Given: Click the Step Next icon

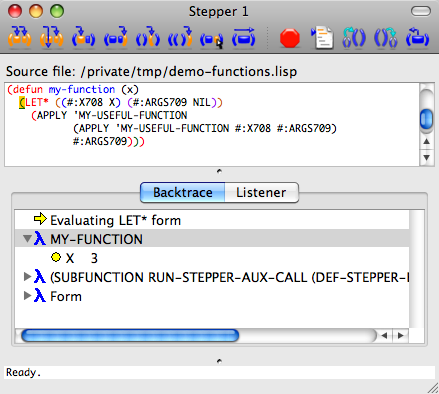Looking at the screenshot, I should (x=148, y=37).
